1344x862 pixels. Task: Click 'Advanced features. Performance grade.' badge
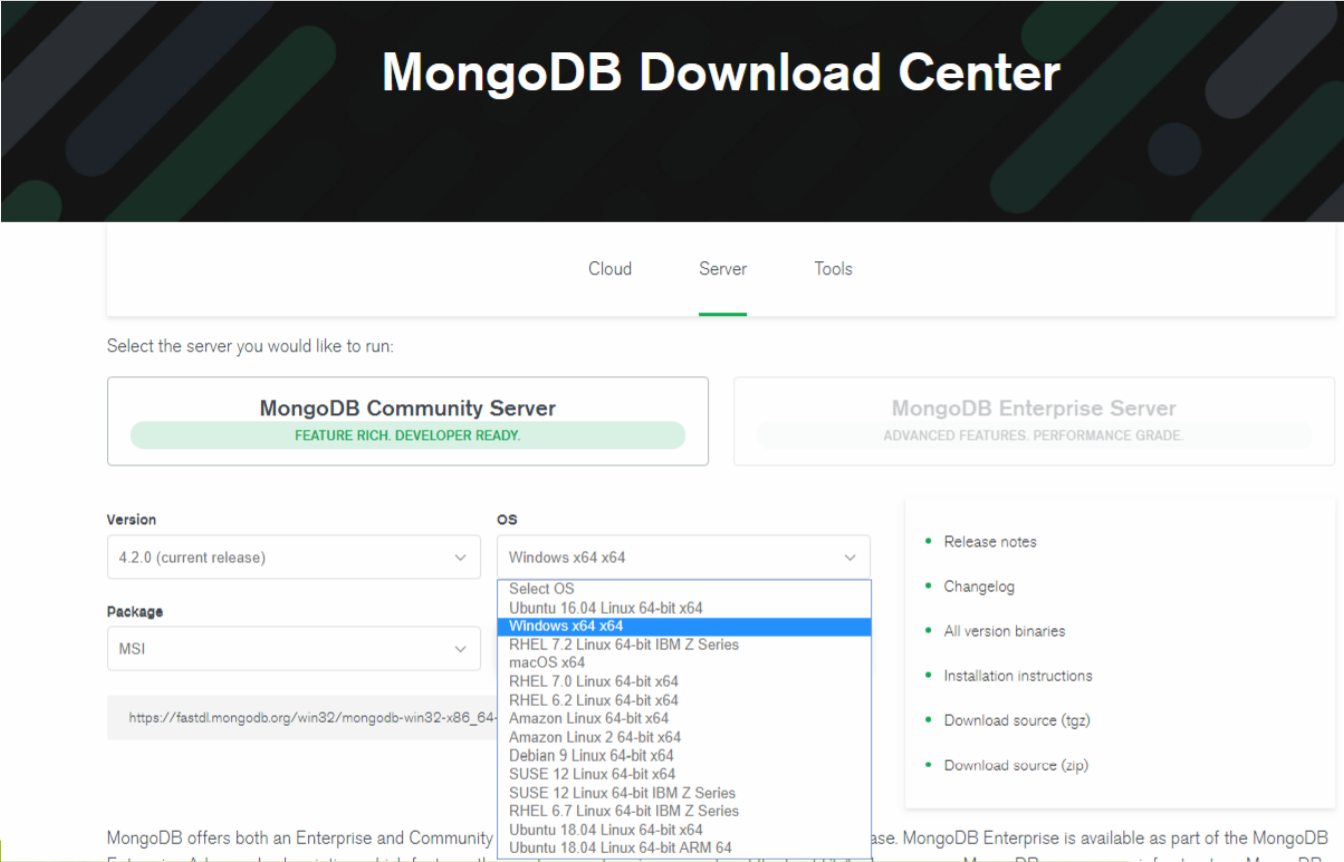pyautogui.click(x=1033, y=436)
